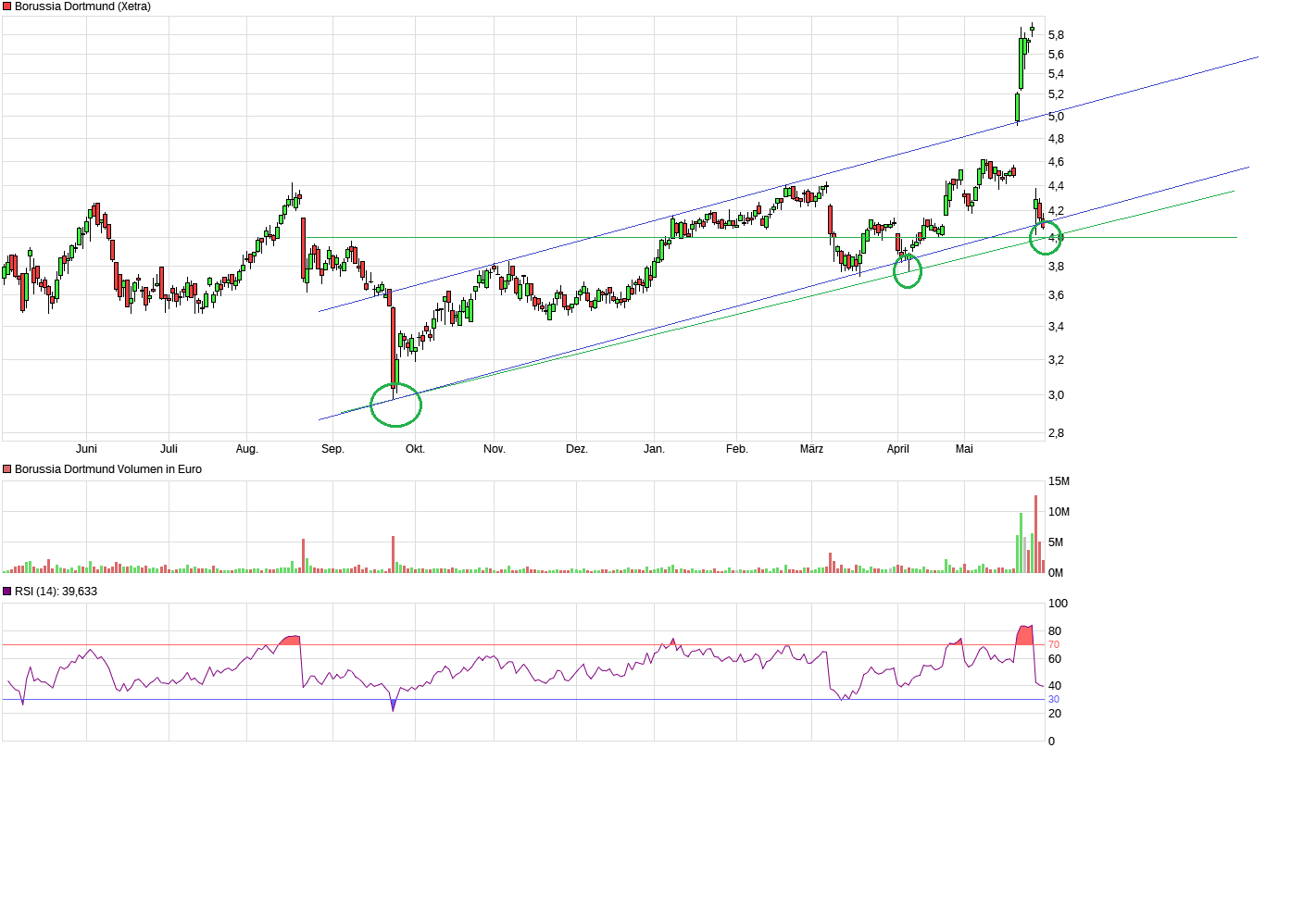This screenshot has width=1316, height=910.
Task: Click the 'Feb.' month label on time axis
Action: 736,449
